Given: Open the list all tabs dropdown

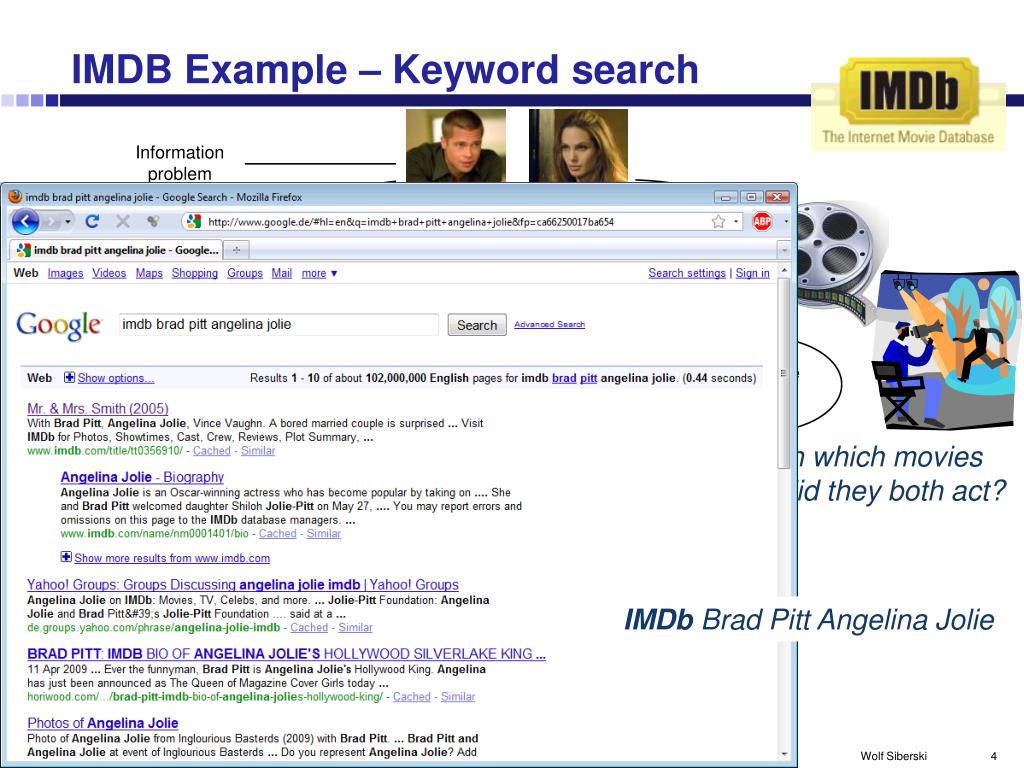Looking at the screenshot, I should point(784,250).
